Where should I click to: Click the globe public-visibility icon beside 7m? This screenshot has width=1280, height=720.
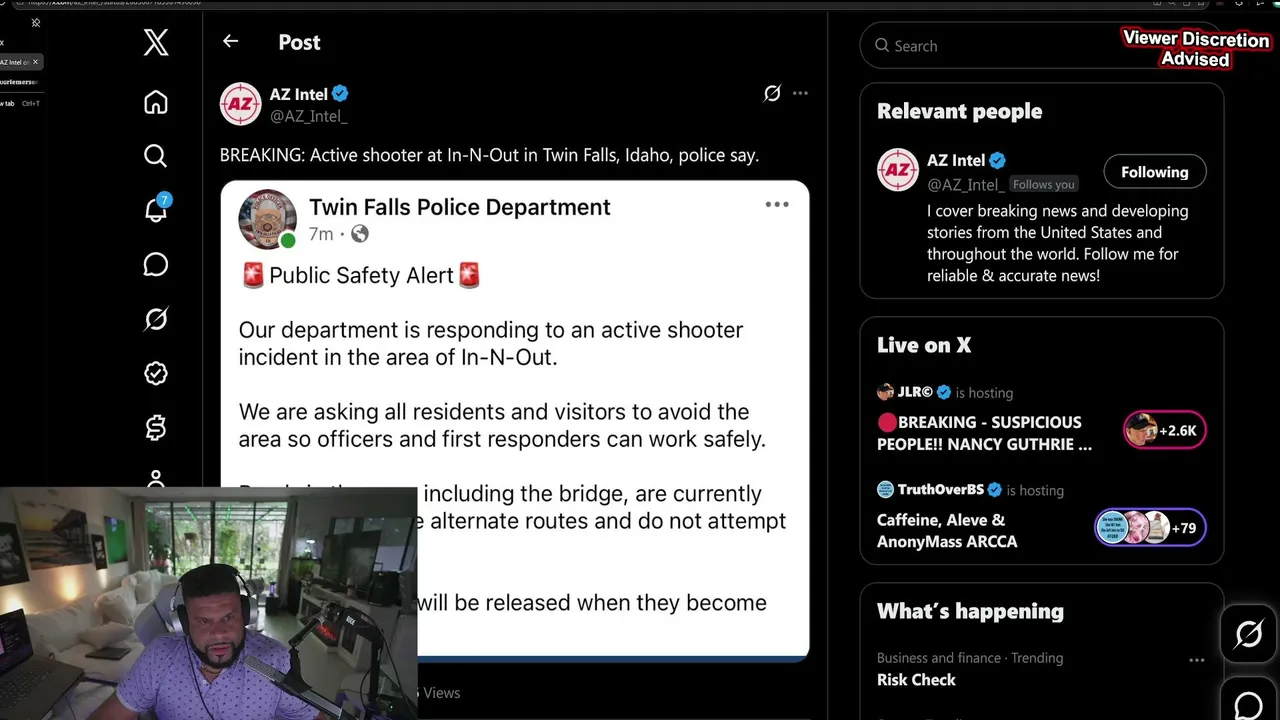pyautogui.click(x=360, y=234)
